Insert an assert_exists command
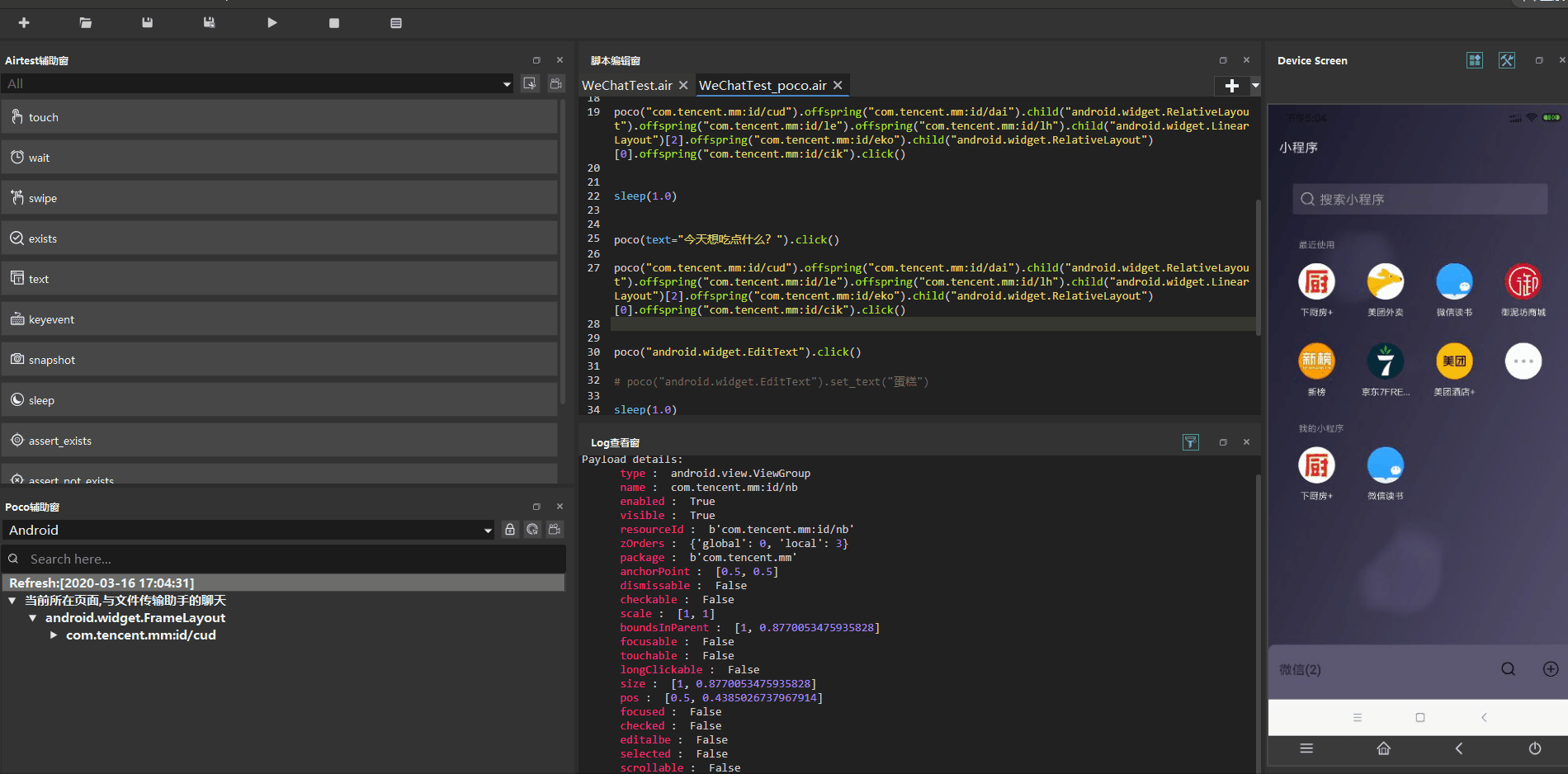 (279, 441)
